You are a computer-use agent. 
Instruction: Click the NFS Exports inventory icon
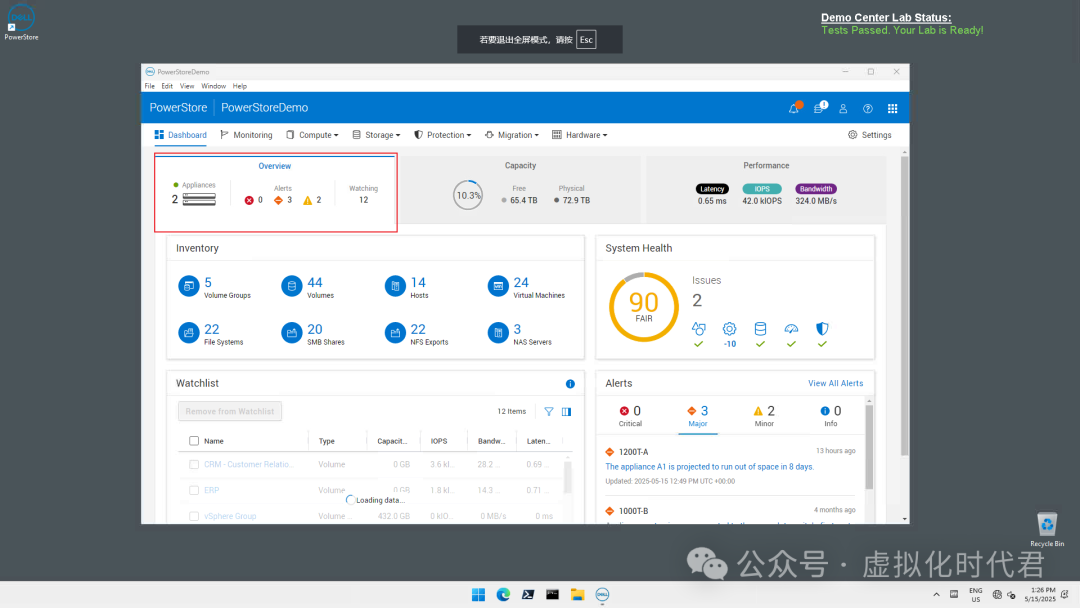point(395,333)
